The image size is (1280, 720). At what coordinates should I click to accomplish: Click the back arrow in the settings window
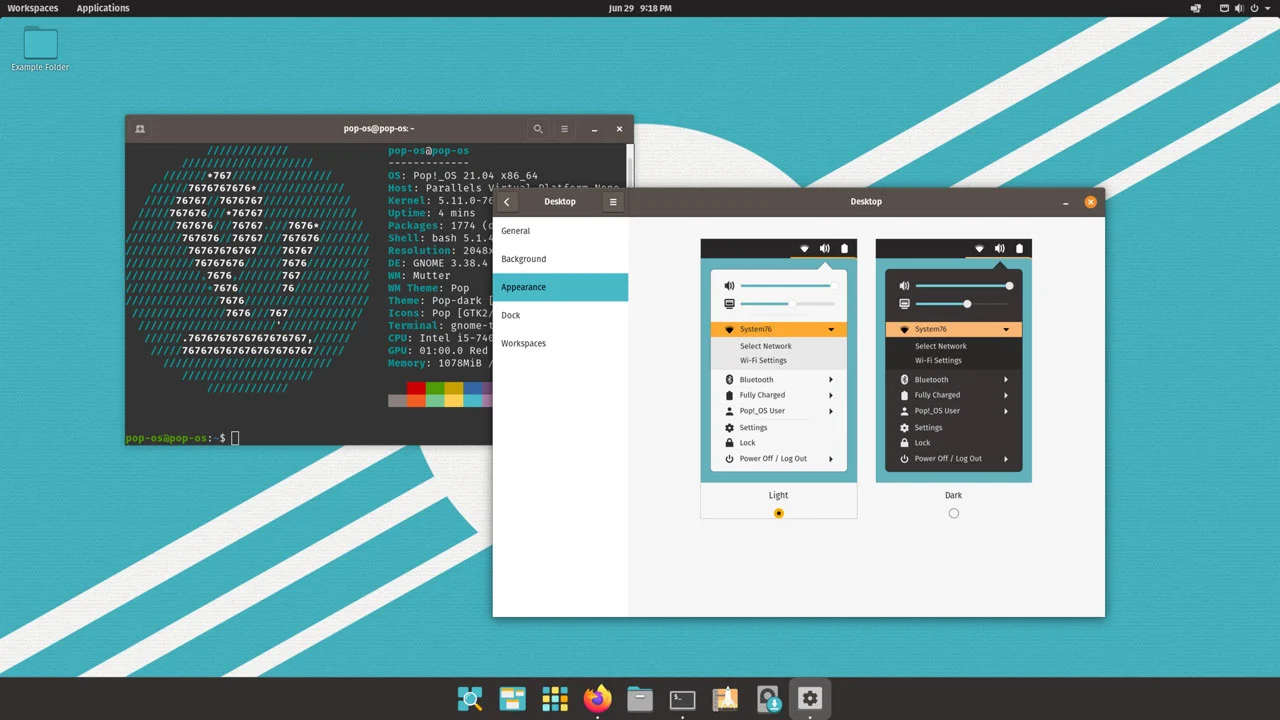(506, 201)
